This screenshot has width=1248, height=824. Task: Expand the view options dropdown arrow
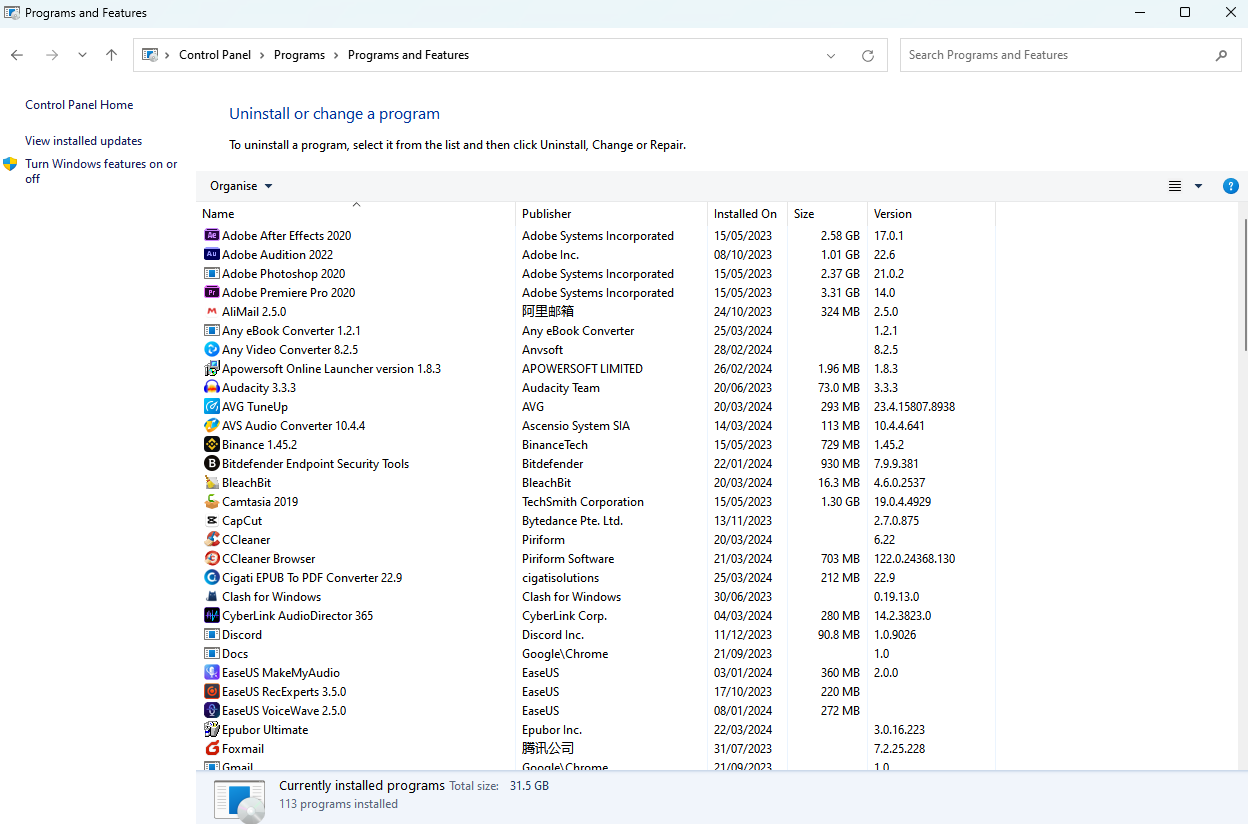pos(1198,186)
